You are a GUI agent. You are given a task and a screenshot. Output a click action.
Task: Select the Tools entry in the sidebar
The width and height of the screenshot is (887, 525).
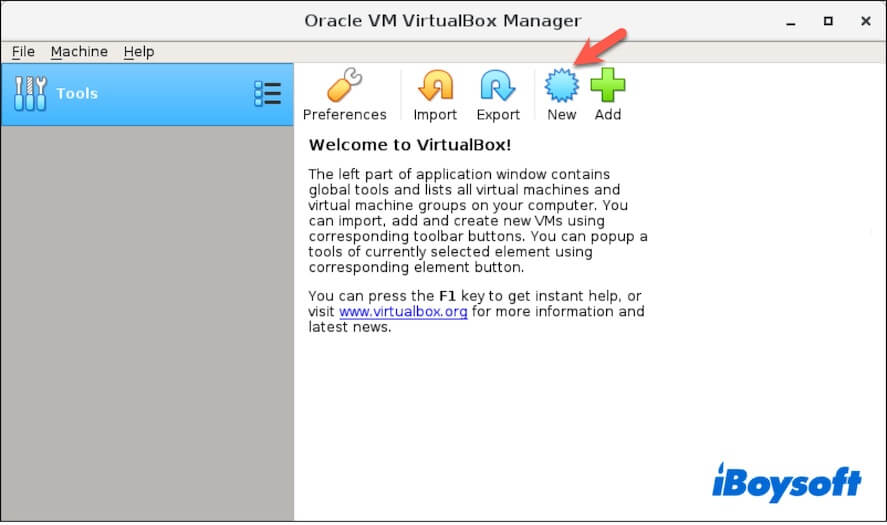coord(147,94)
